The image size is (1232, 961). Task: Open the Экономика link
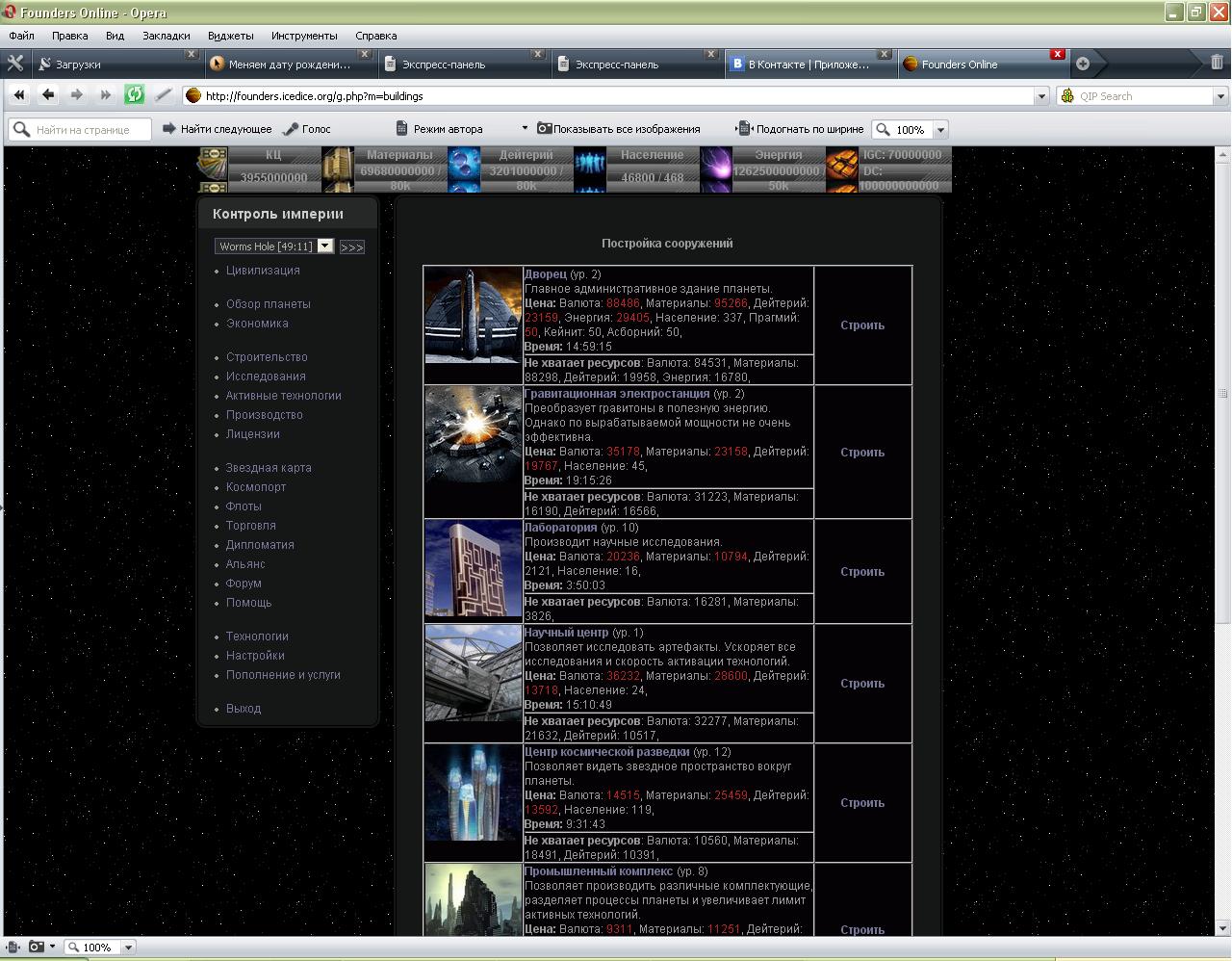(257, 324)
